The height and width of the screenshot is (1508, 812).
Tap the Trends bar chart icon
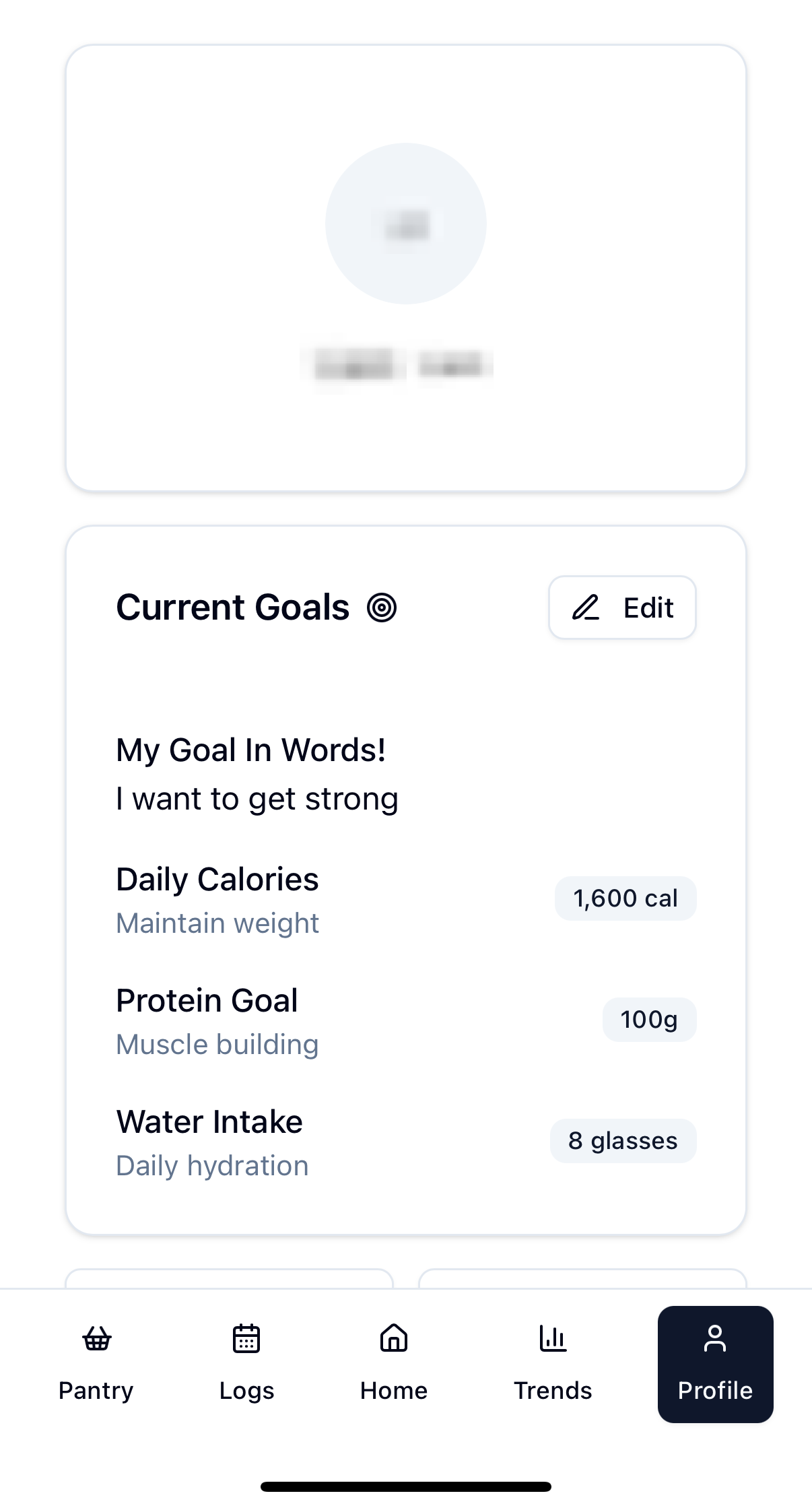coord(553,1338)
